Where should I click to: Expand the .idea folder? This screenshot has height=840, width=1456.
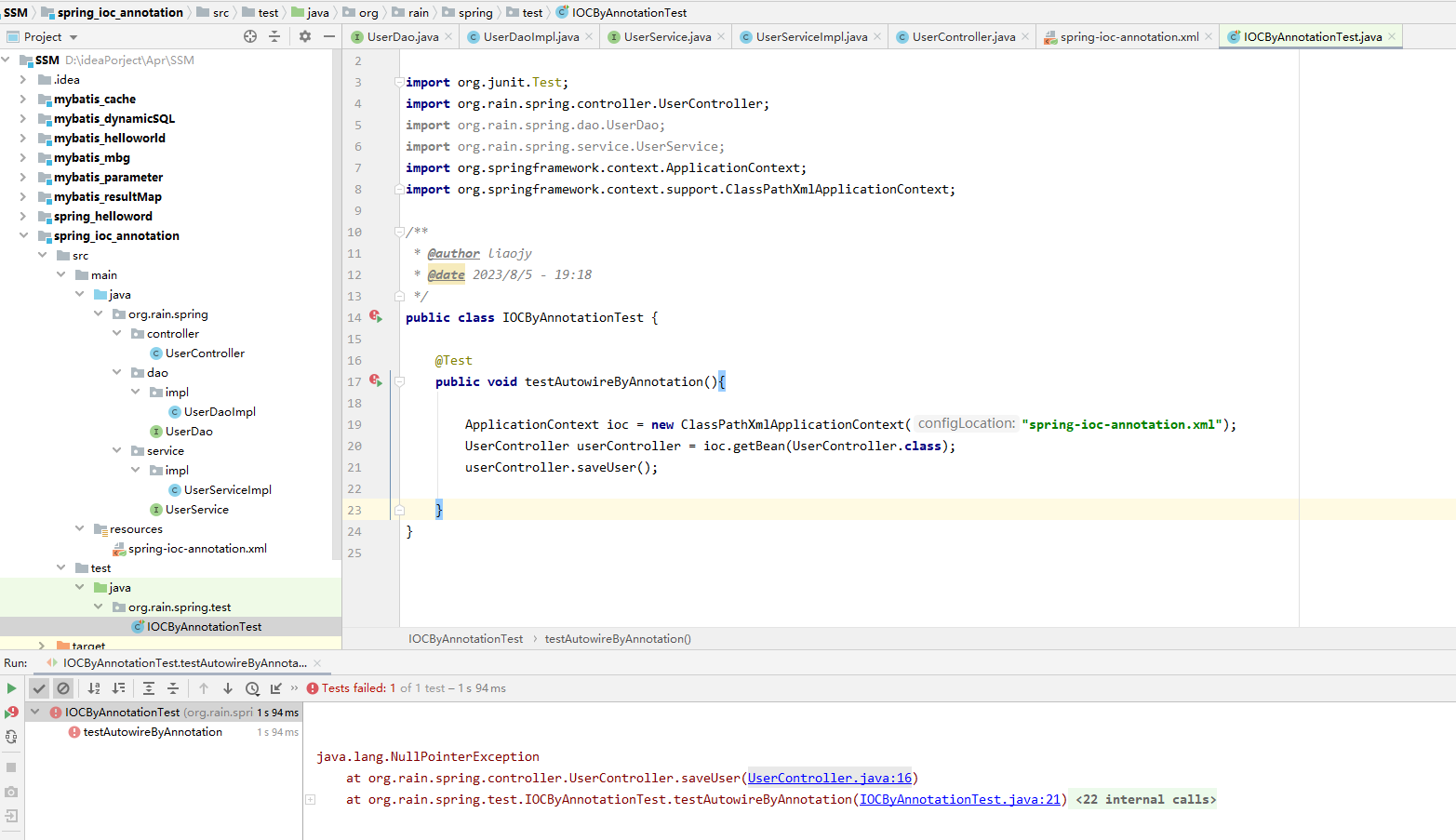point(23,79)
